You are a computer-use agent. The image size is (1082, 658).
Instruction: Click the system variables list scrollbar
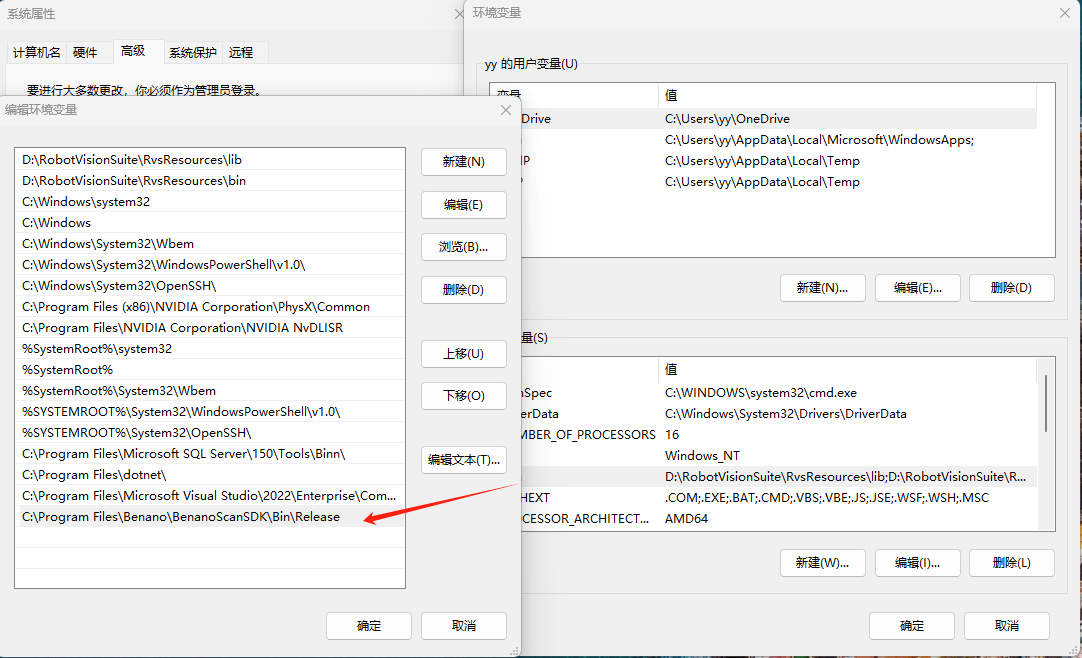point(1046,403)
